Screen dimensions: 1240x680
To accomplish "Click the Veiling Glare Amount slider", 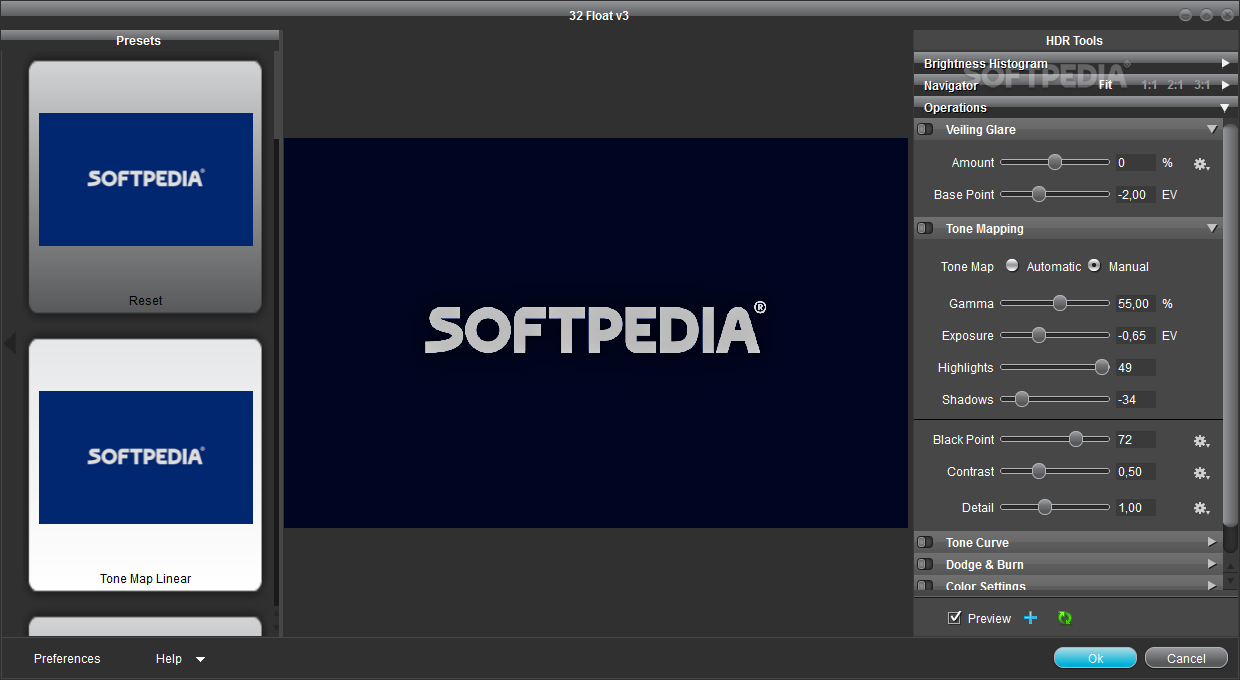I will (x=1055, y=162).
